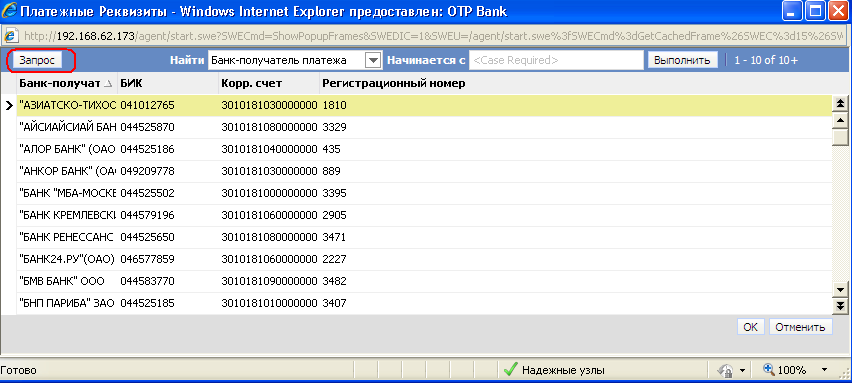This screenshot has height=383, width=852.
Task: Click BIK cell 044525502
Action: click(x=147, y=193)
